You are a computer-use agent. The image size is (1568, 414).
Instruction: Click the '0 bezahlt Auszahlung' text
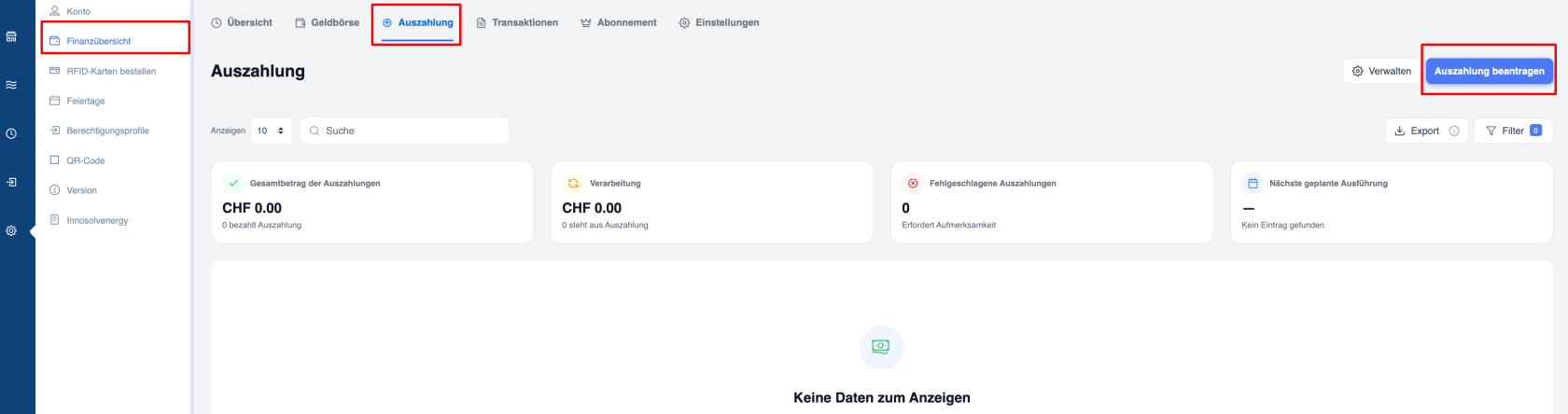[261, 225]
